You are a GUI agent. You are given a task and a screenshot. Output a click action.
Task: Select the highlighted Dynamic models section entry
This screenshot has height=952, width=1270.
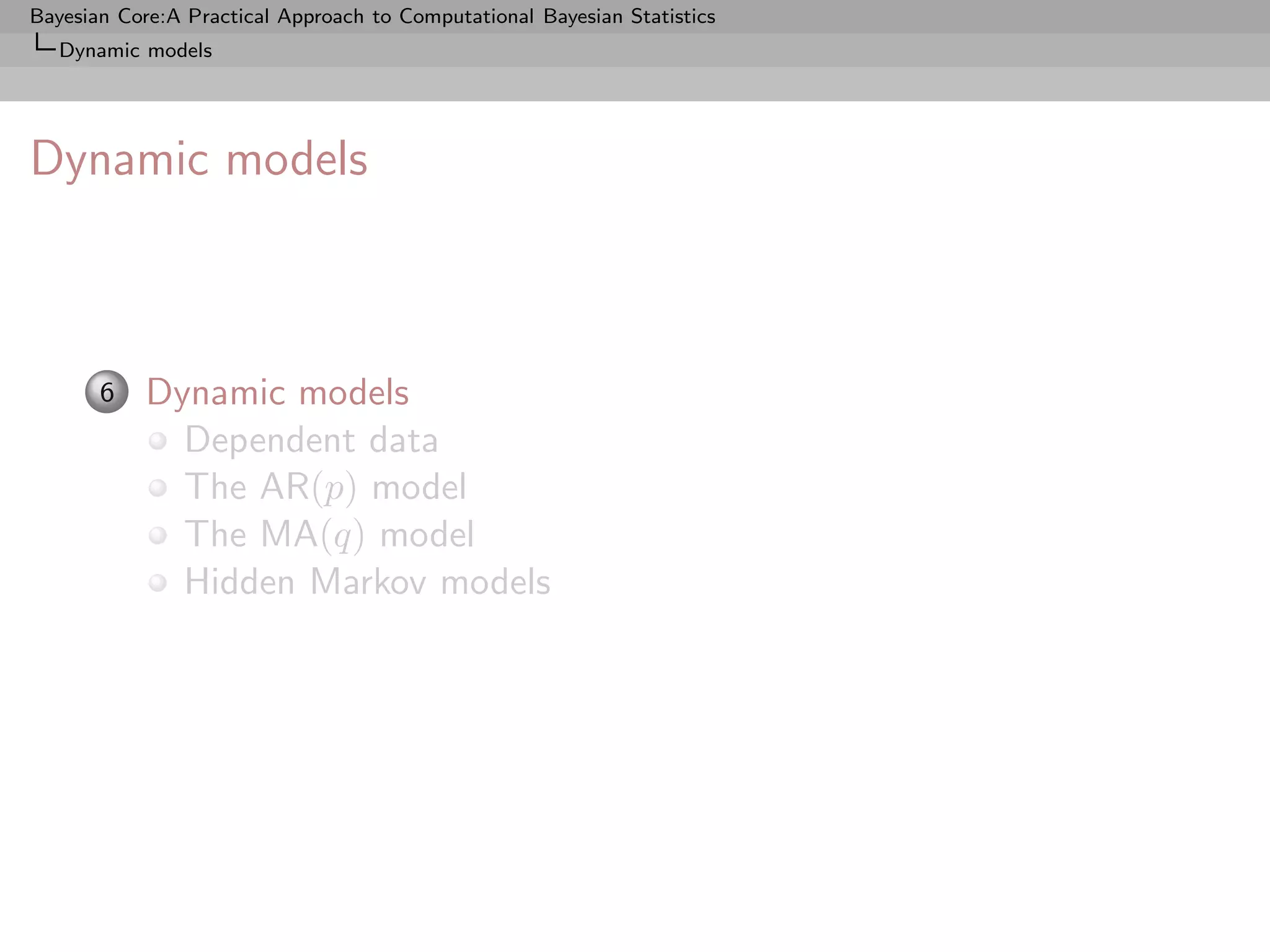[x=277, y=392]
